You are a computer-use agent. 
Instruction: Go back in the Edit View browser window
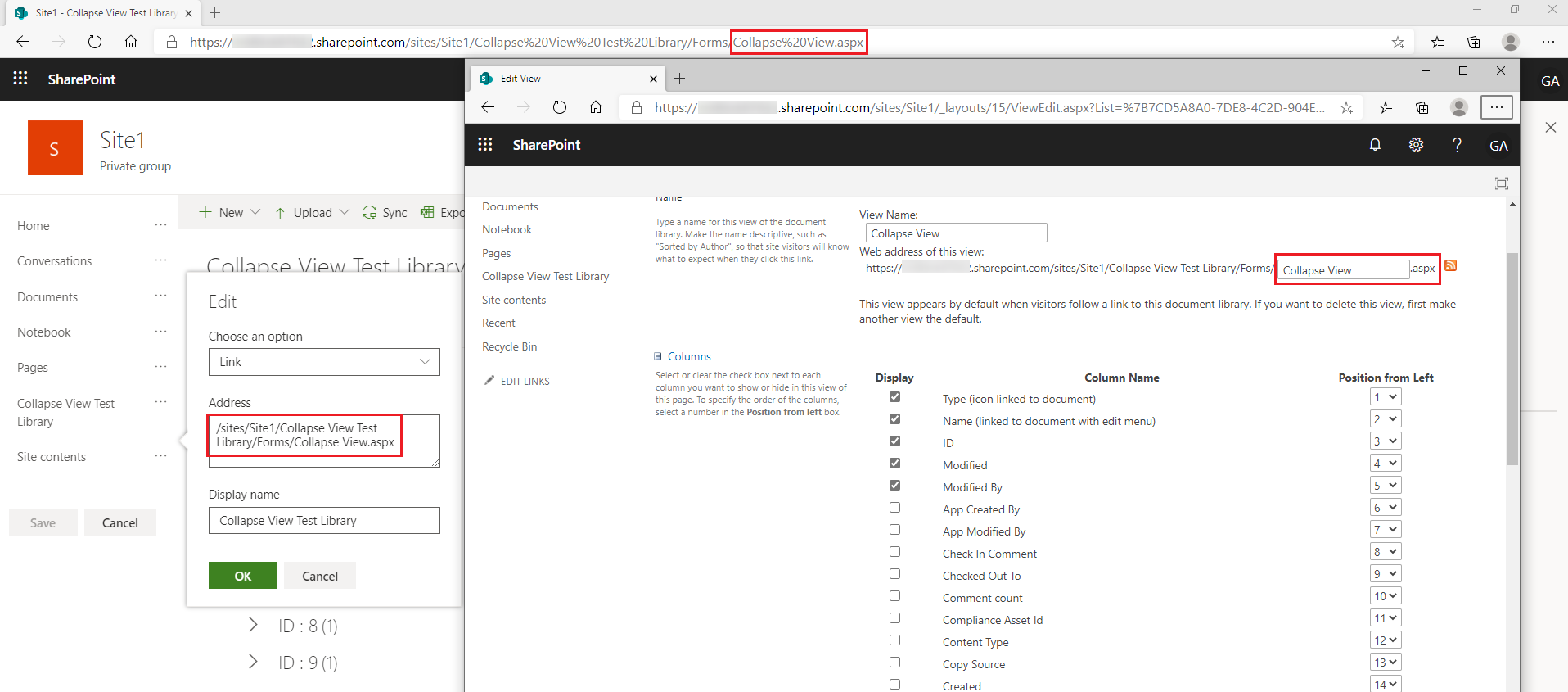488,107
